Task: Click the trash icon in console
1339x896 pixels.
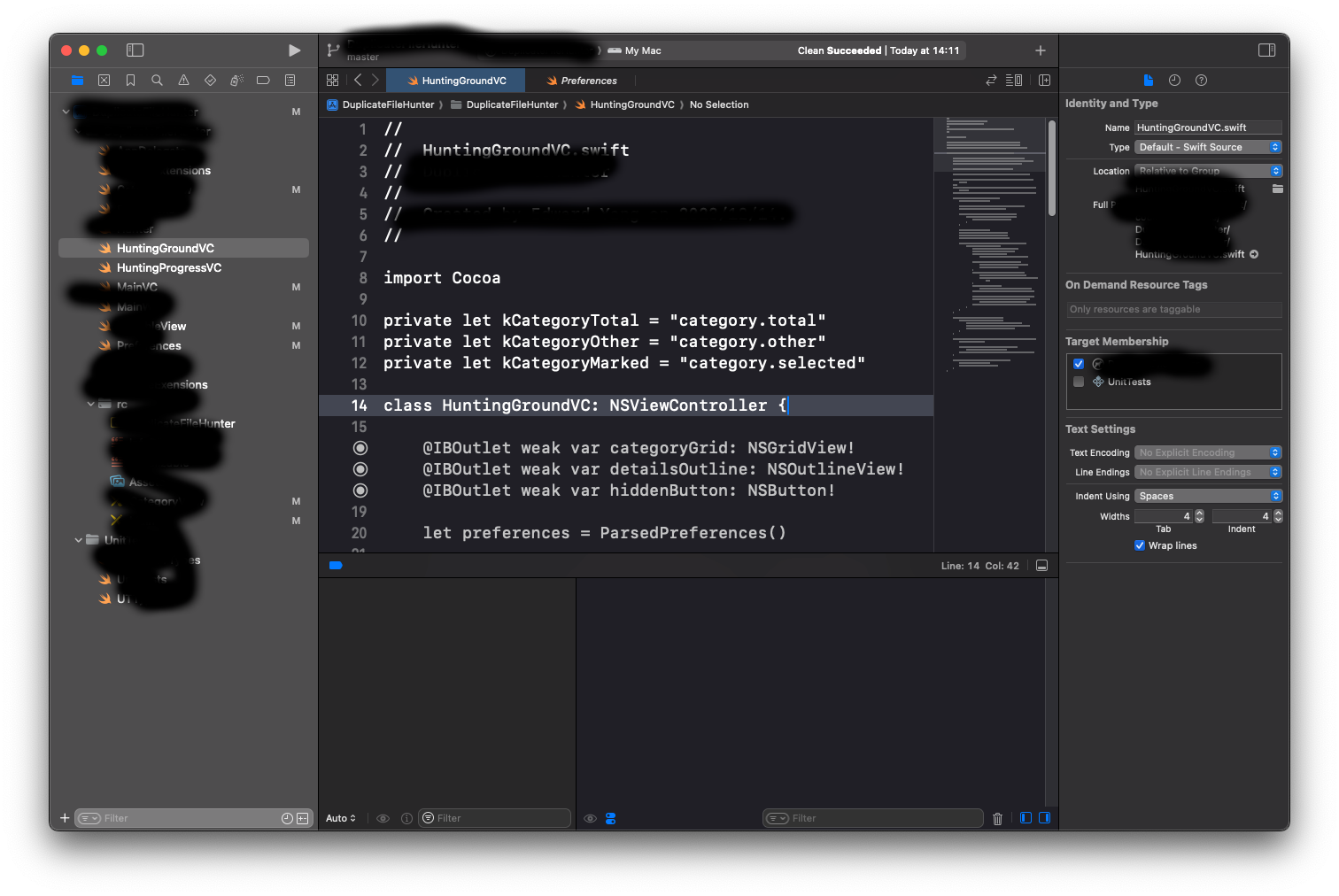Action: coord(997,819)
